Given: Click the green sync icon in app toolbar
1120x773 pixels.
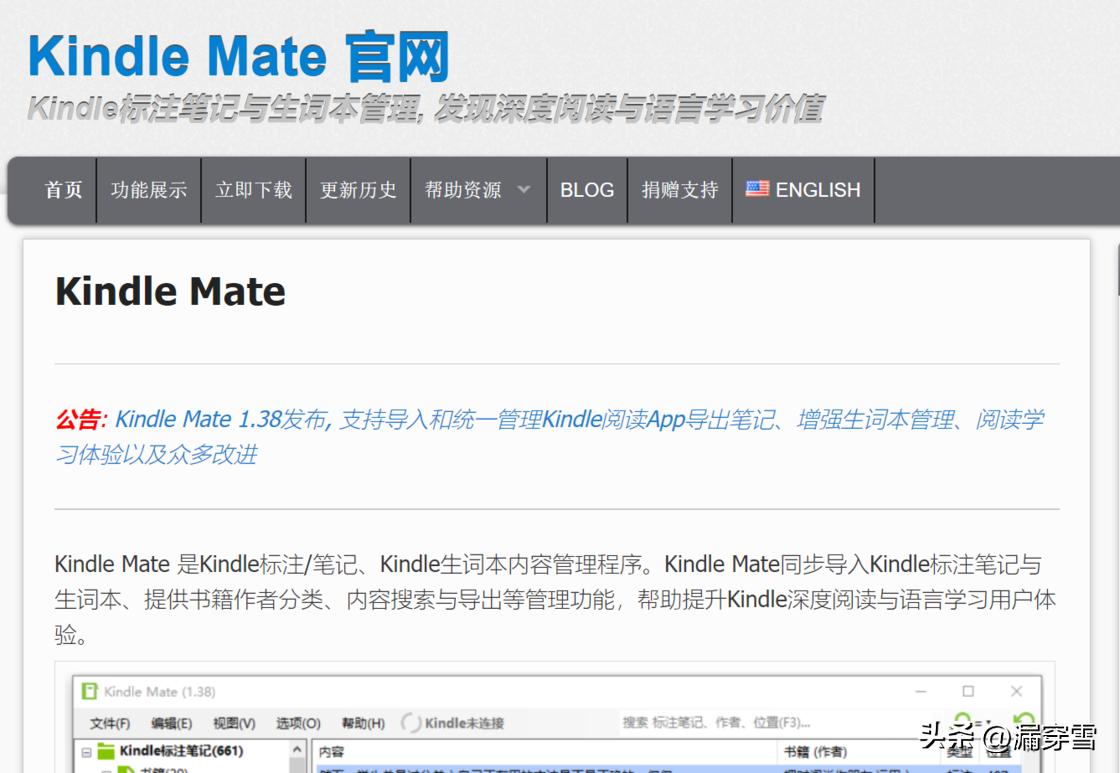Looking at the screenshot, I should 961,717.
